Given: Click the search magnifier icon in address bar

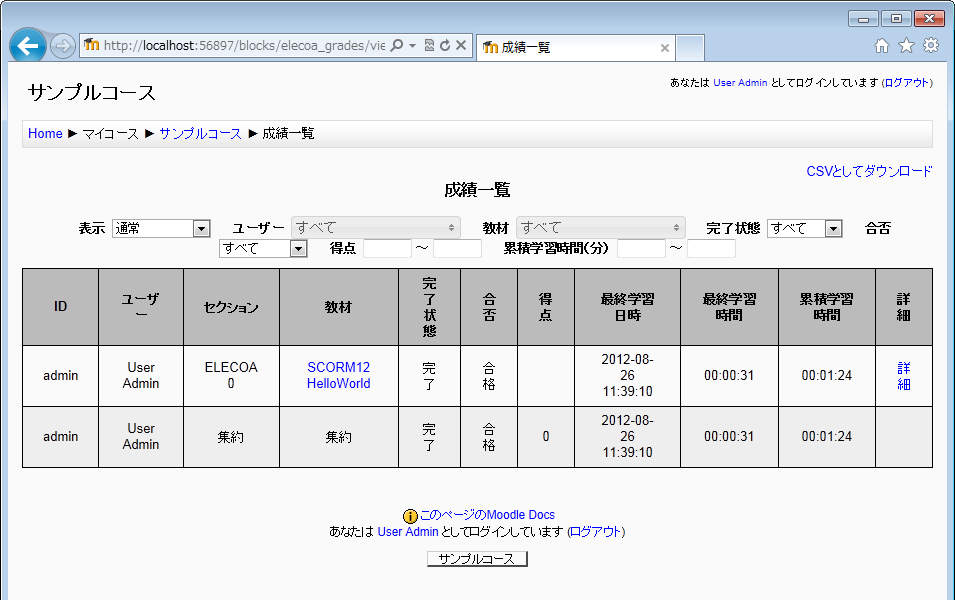Looking at the screenshot, I should (x=397, y=45).
